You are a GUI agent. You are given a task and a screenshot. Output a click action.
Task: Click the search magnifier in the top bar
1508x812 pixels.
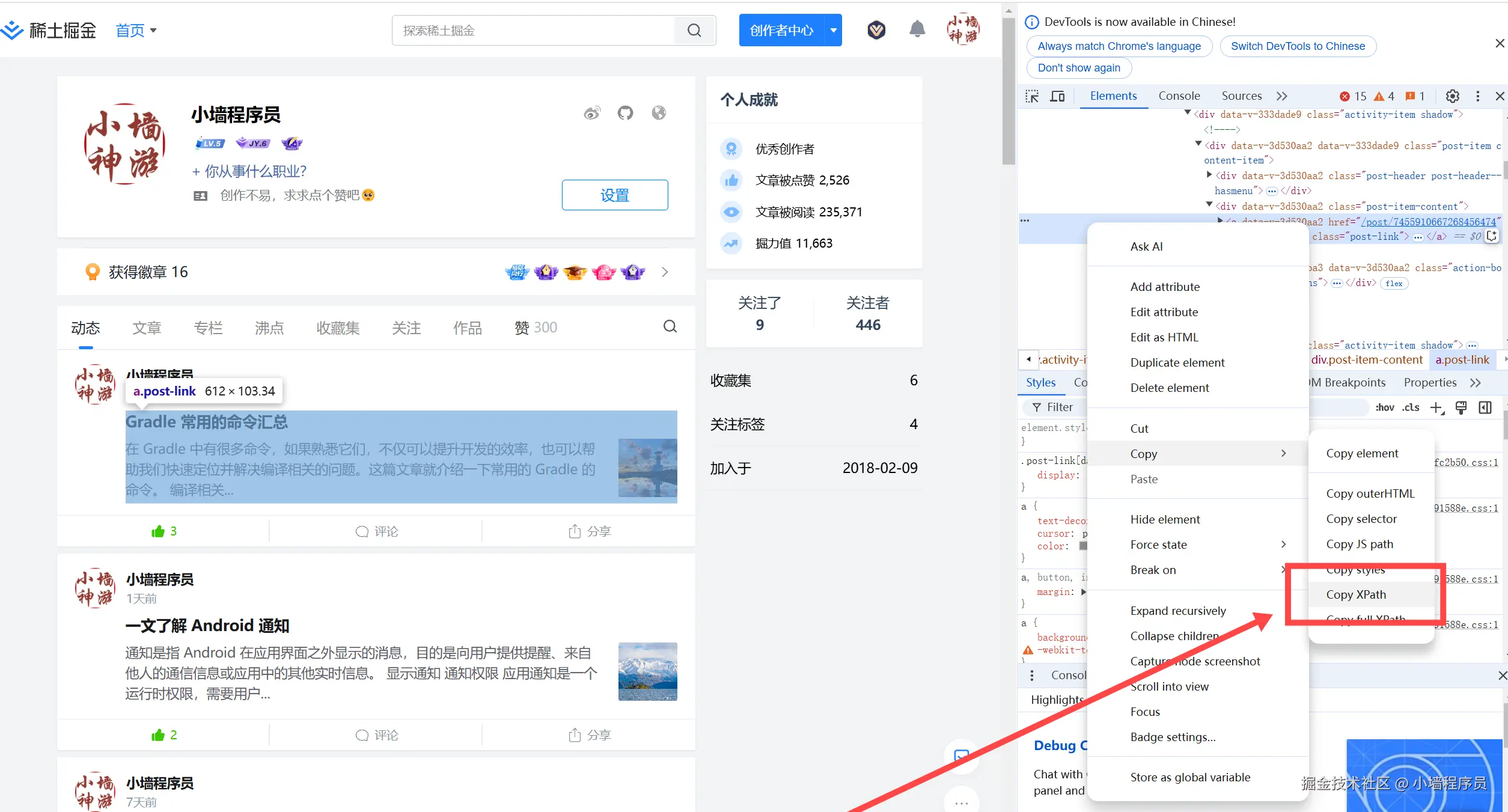[694, 30]
